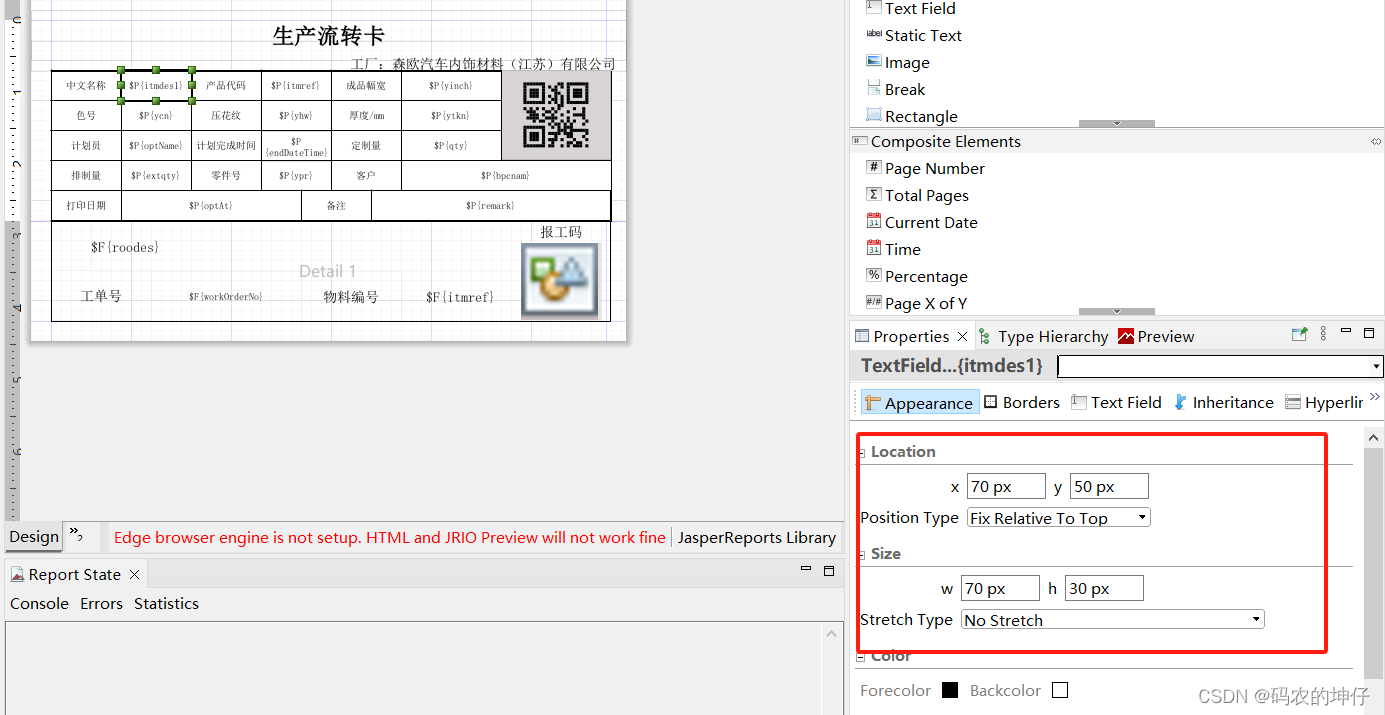Select the Rectangle palette element
Viewport: 1385px width, 715px height.
pyautogui.click(x=920, y=116)
